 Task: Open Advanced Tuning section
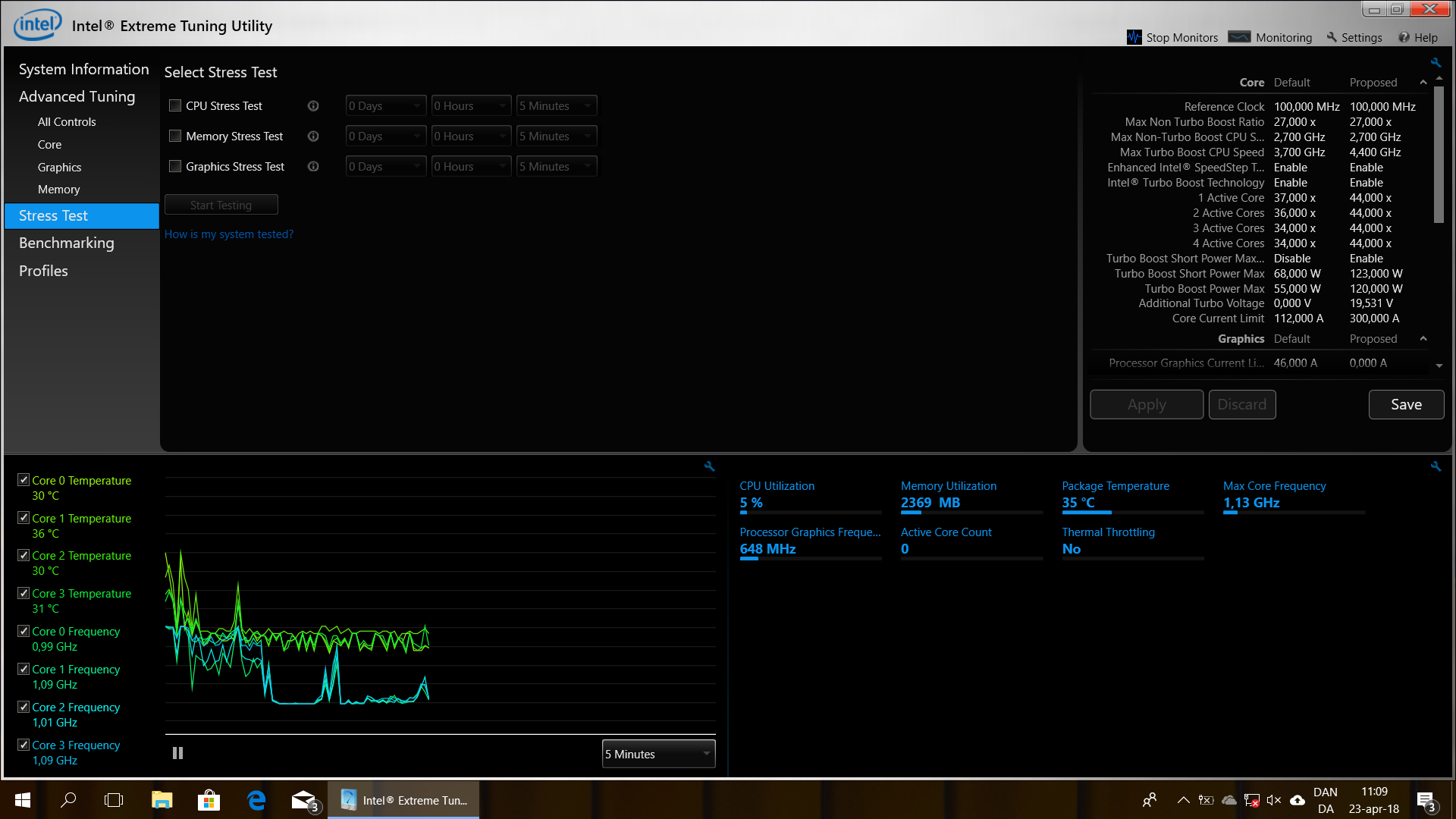click(x=77, y=96)
